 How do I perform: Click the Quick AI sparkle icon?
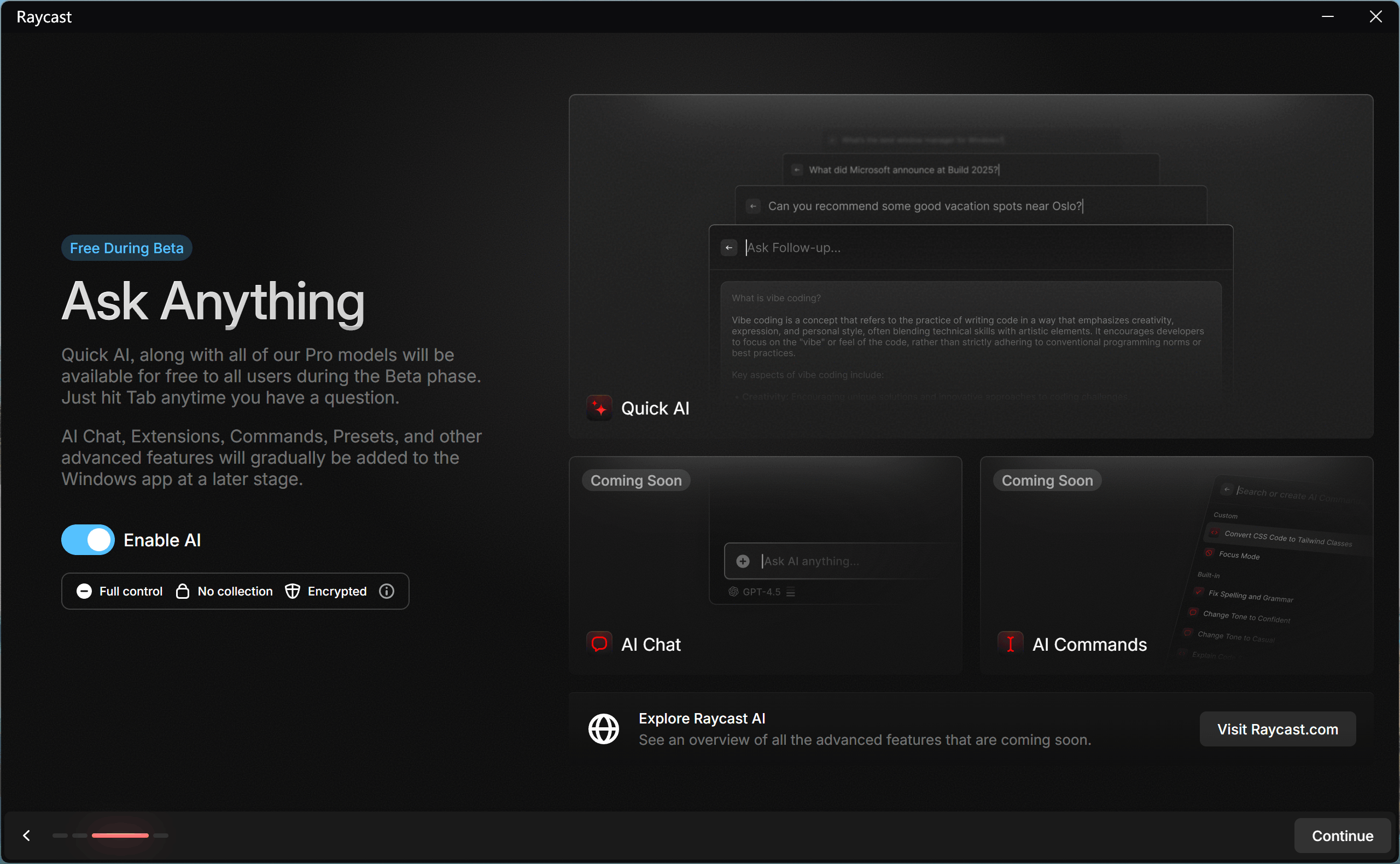pos(599,408)
